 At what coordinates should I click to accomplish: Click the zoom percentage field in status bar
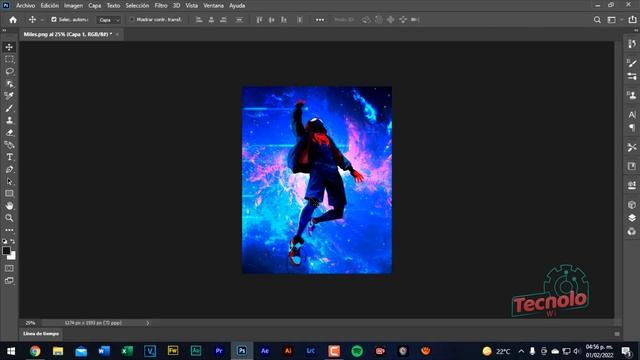tap(30, 323)
